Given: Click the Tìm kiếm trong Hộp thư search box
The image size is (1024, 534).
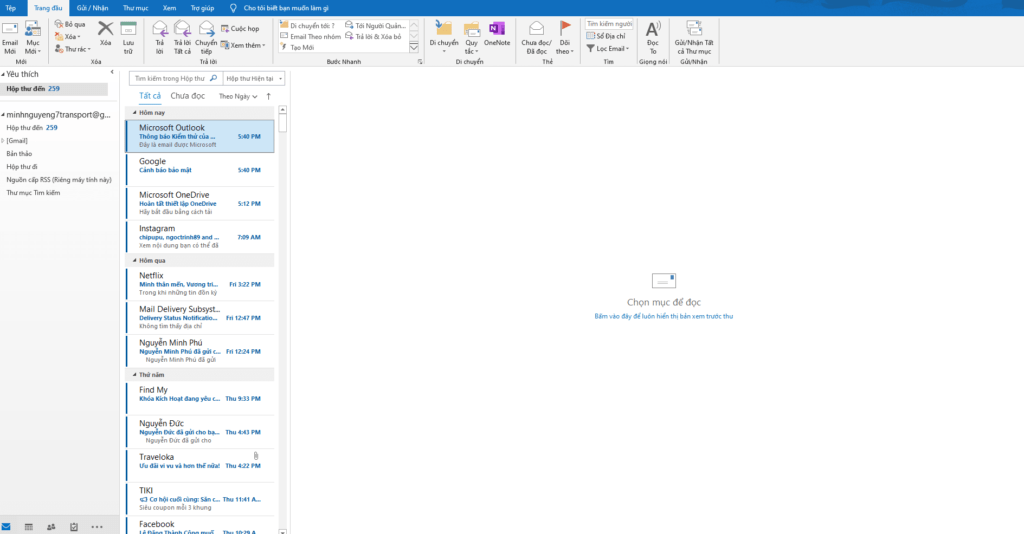Looking at the screenshot, I should 174,78.
